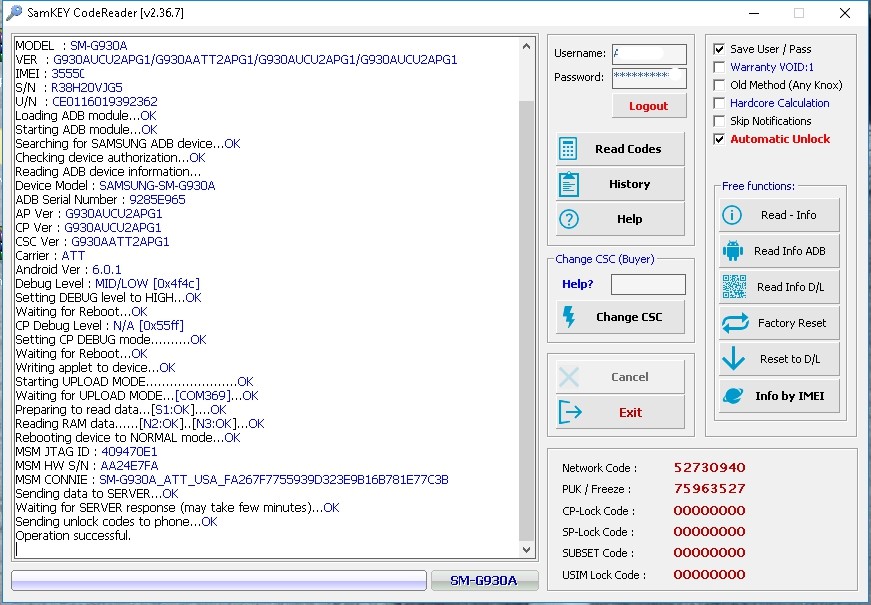
Task: Click the SamKEY key icon in title bar
Action: point(14,13)
